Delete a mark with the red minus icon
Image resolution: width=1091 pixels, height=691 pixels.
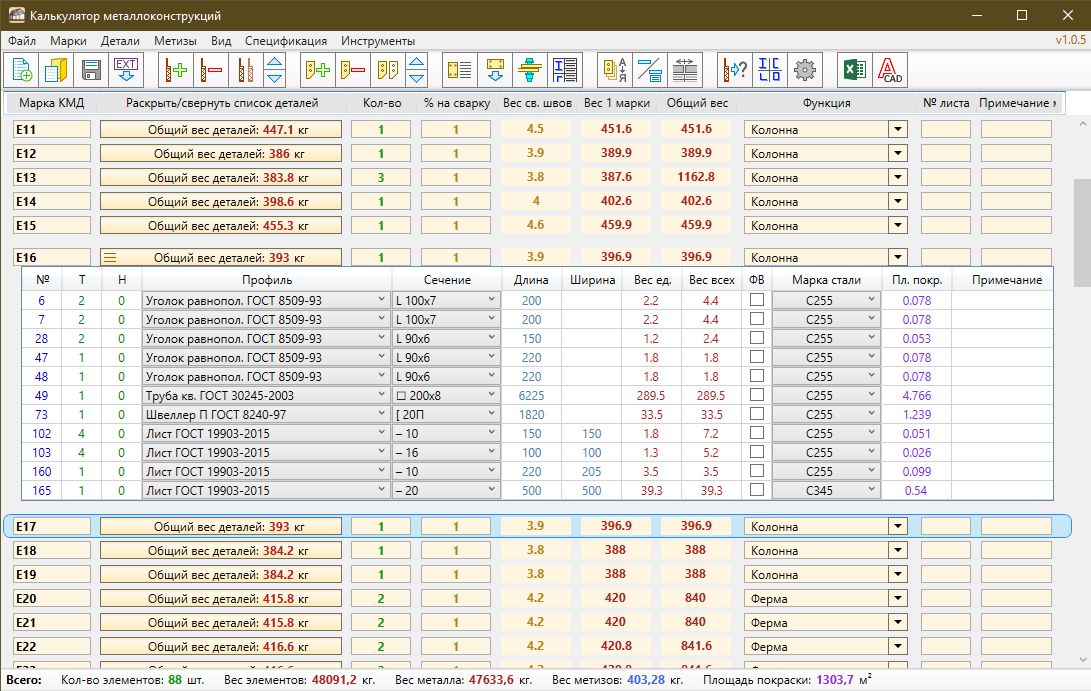click(x=211, y=70)
